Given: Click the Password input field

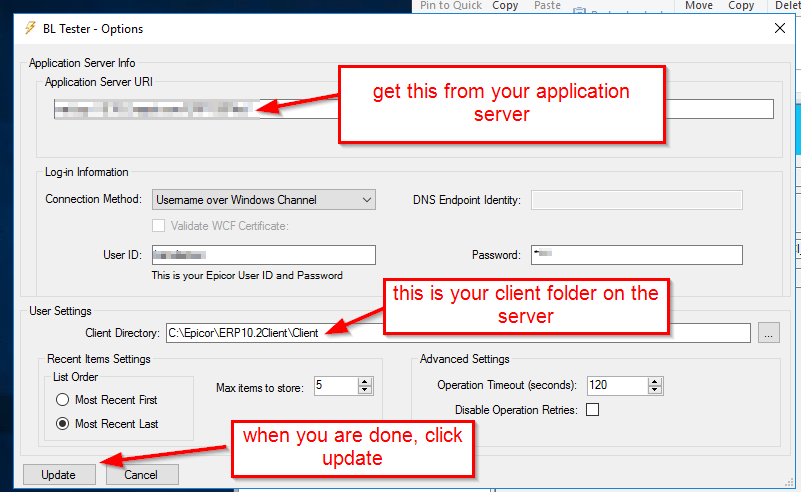Looking at the screenshot, I should tap(637, 255).
